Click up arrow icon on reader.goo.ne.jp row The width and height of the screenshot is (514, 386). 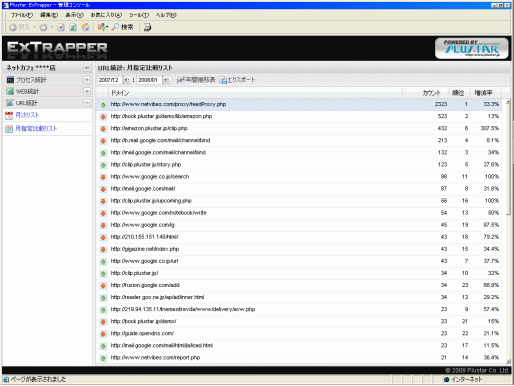coord(103,298)
